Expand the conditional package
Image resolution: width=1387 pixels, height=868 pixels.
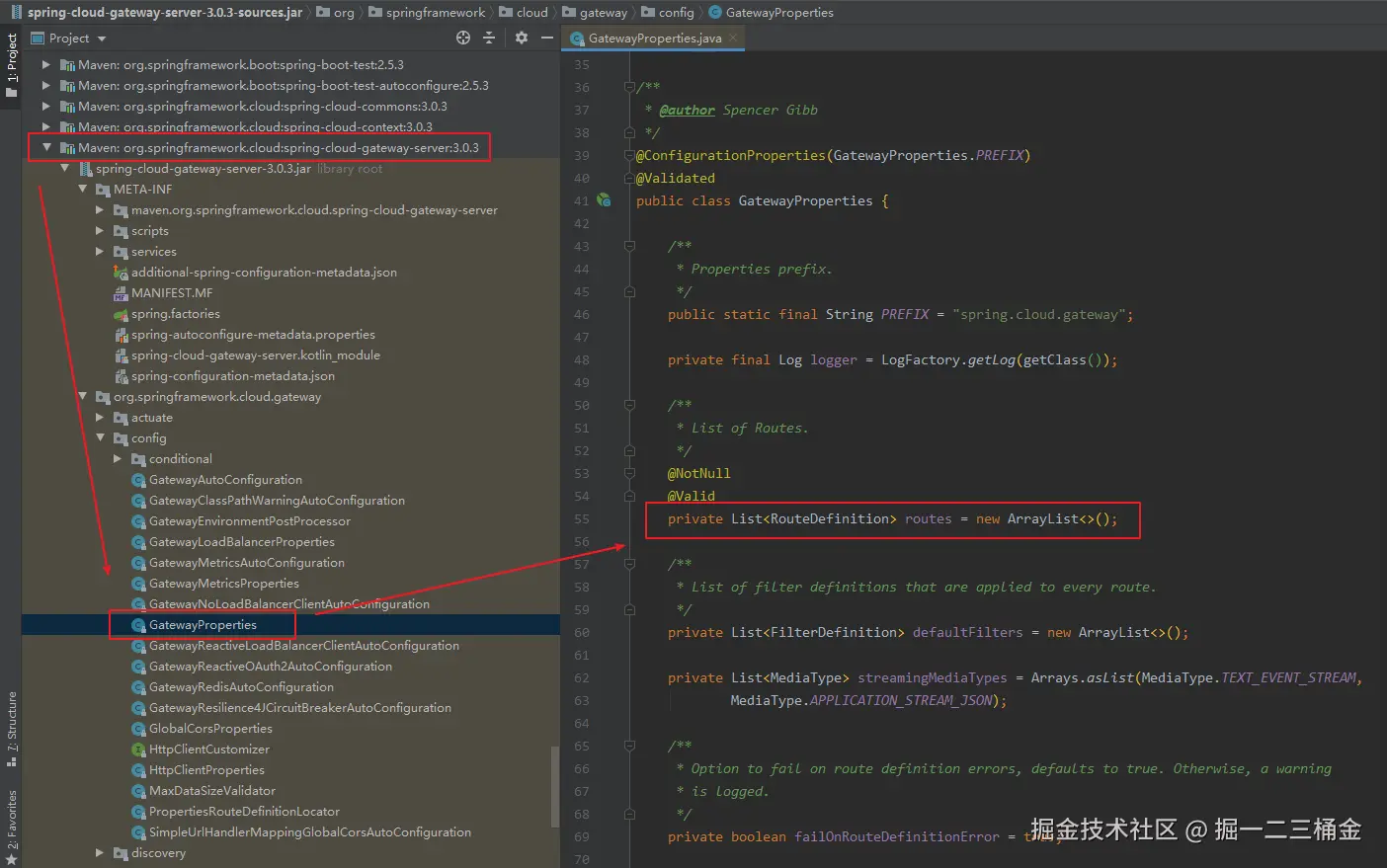pos(118,458)
